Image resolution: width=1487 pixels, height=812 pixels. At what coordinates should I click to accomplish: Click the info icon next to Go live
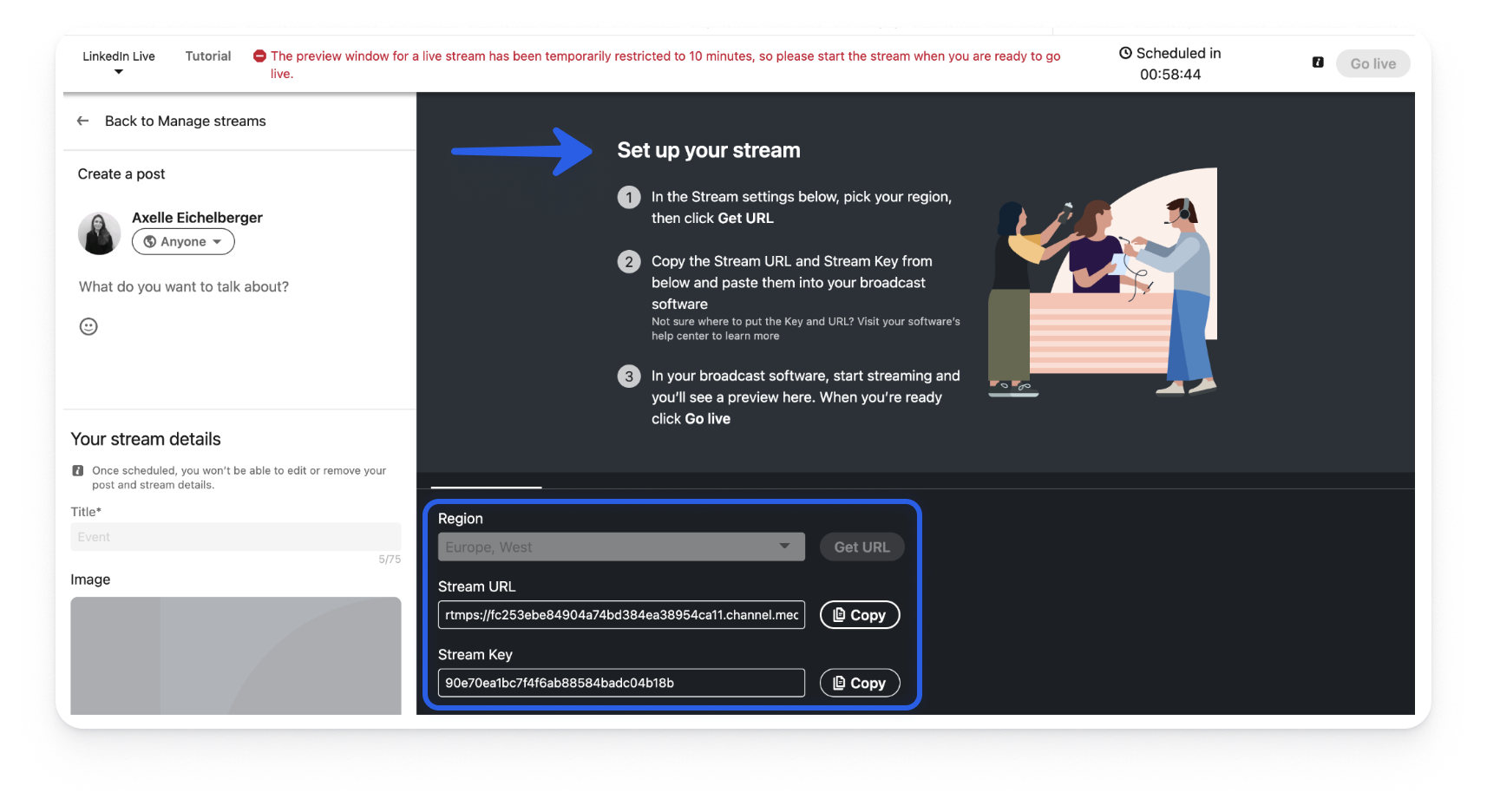[x=1318, y=62]
